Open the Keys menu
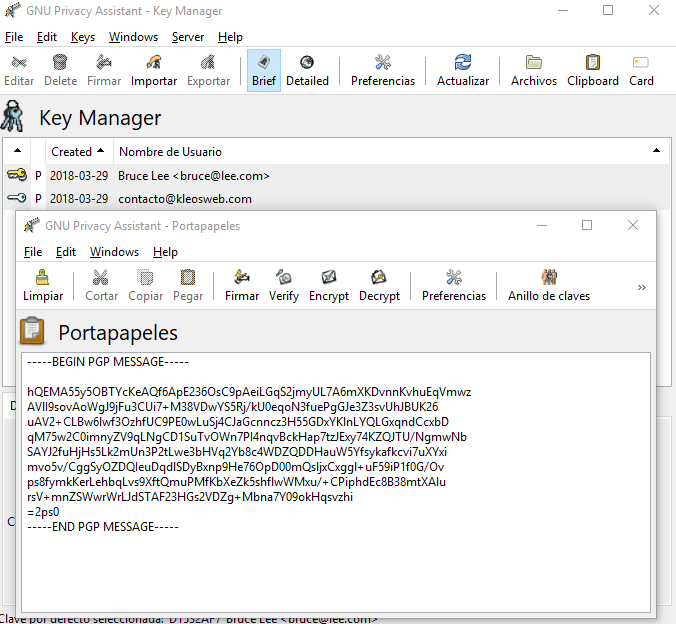 pyautogui.click(x=83, y=37)
